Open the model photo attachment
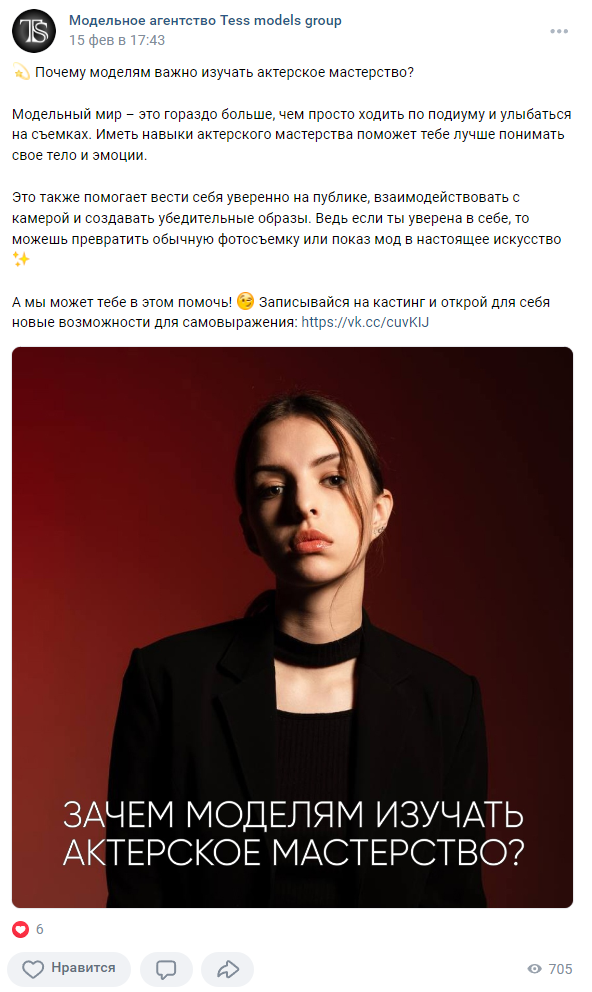The image size is (592, 992). (292, 627)
